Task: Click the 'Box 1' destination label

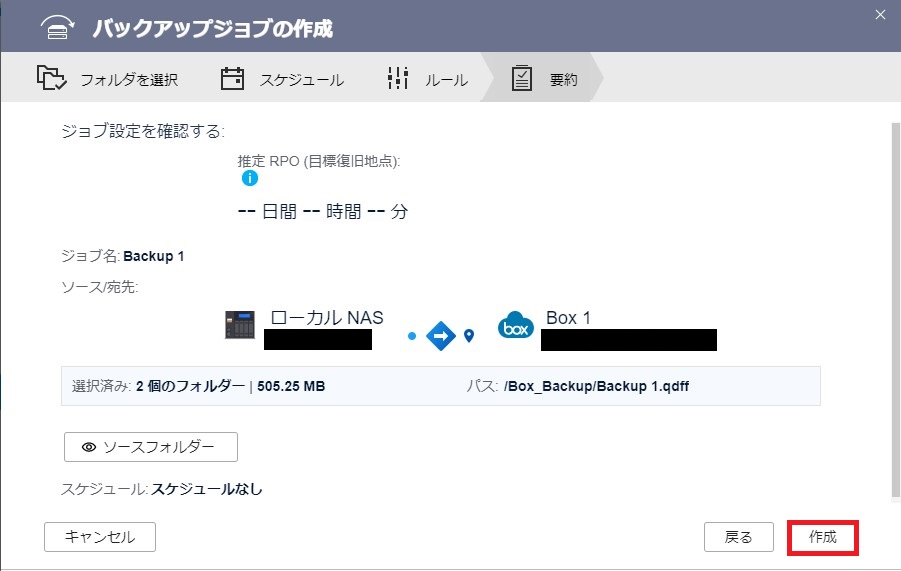Action: pyautogui.click(x=568, y=318)
